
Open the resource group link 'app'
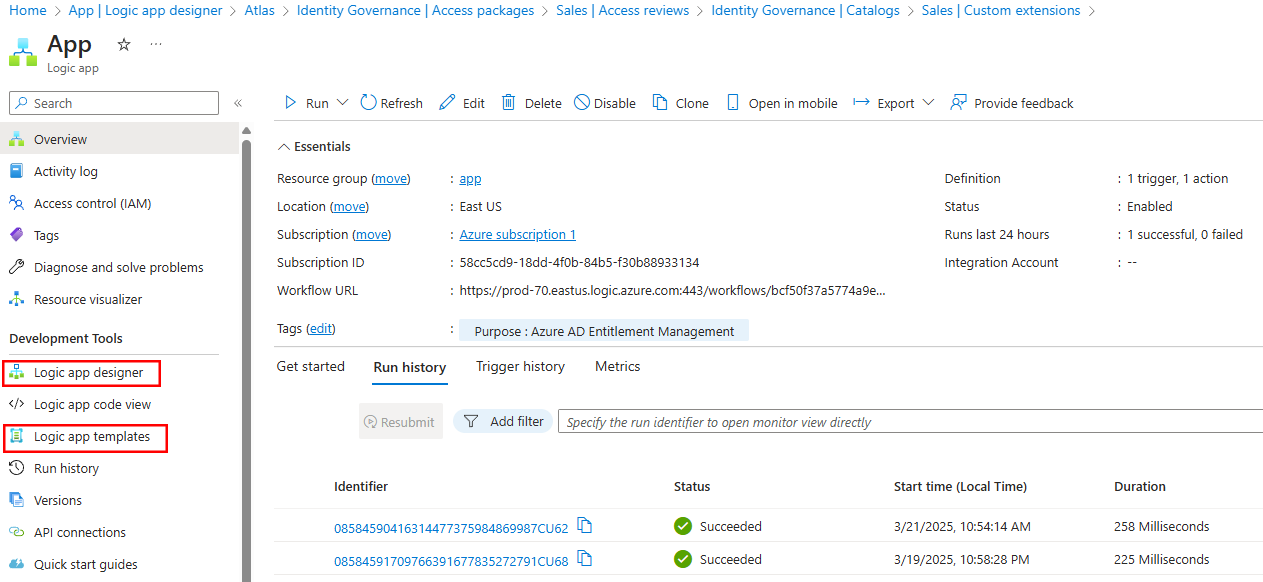(470, 179)
